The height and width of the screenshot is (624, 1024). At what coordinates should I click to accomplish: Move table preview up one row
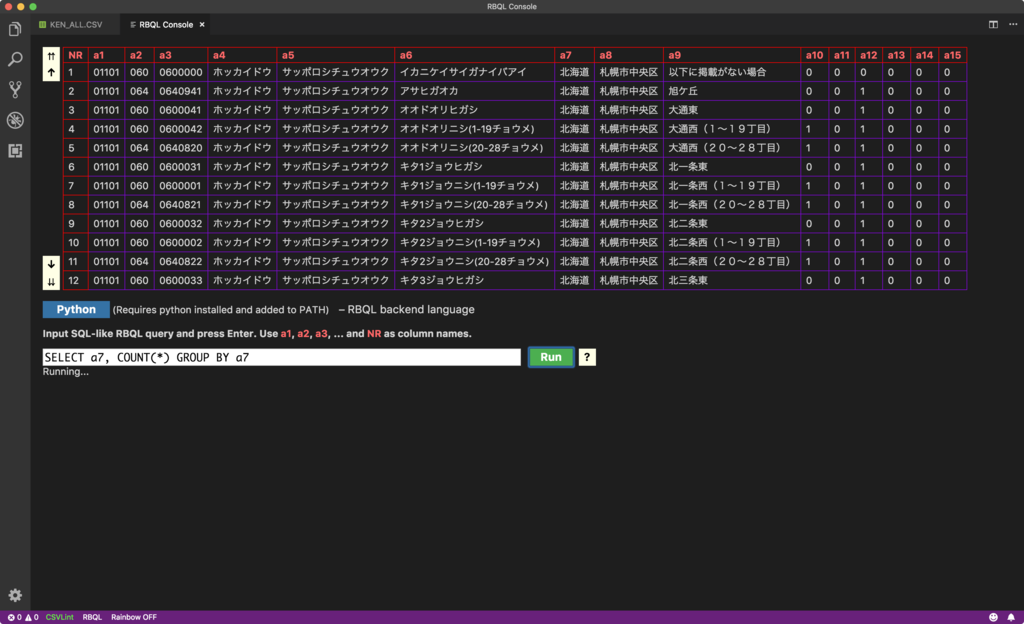(52, 72)
